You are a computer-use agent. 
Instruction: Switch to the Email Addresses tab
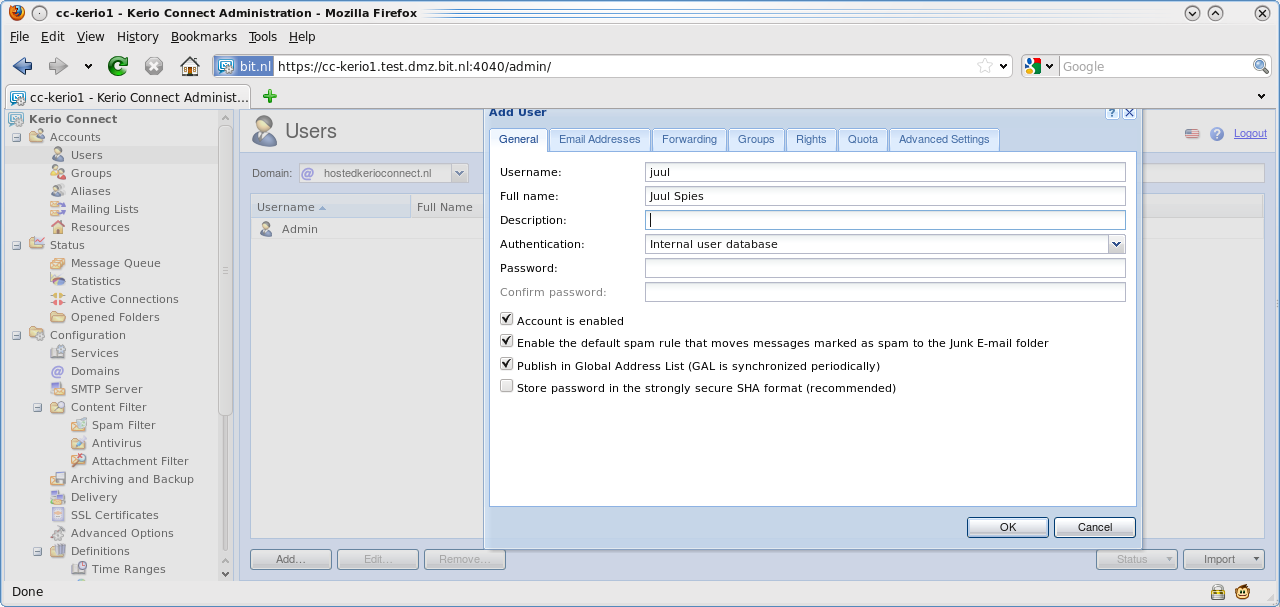click(599, 140)
